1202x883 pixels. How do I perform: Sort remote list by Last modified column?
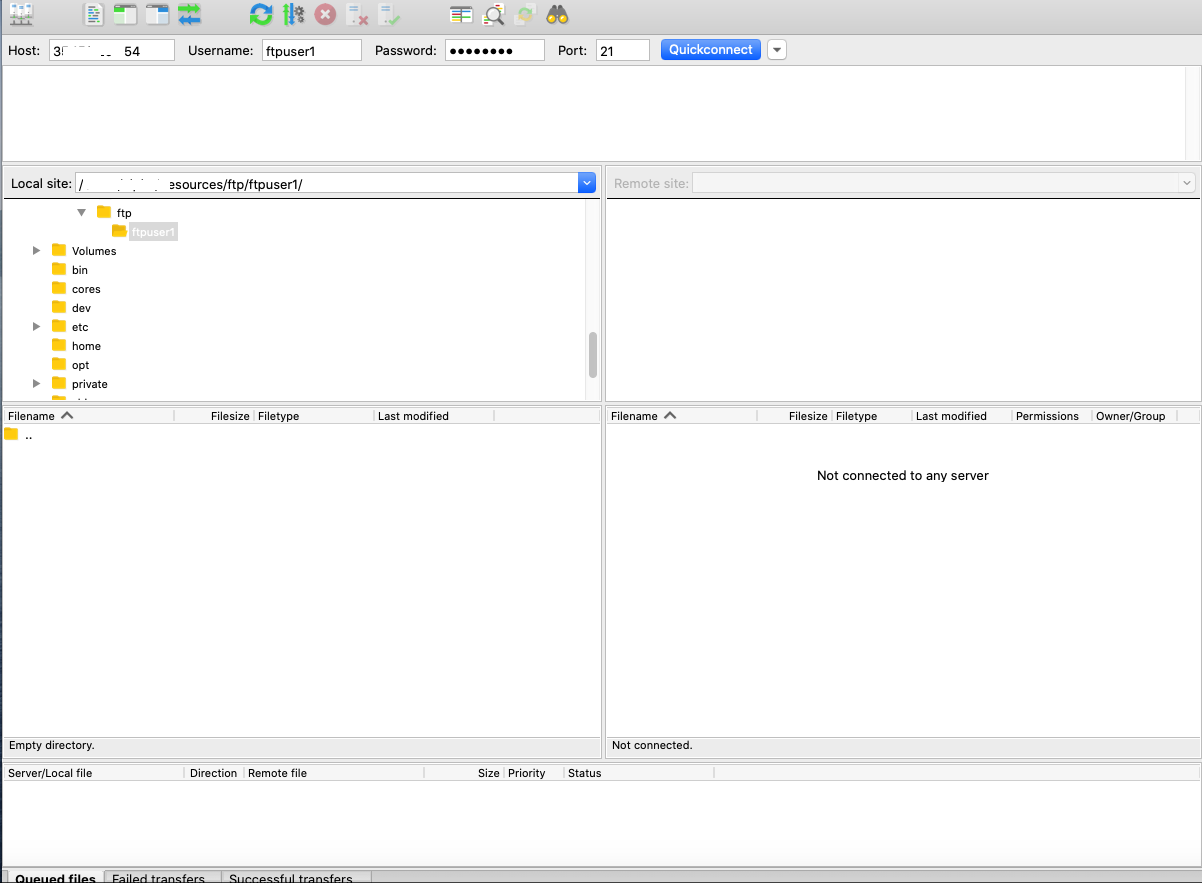(x=962, y=416)
